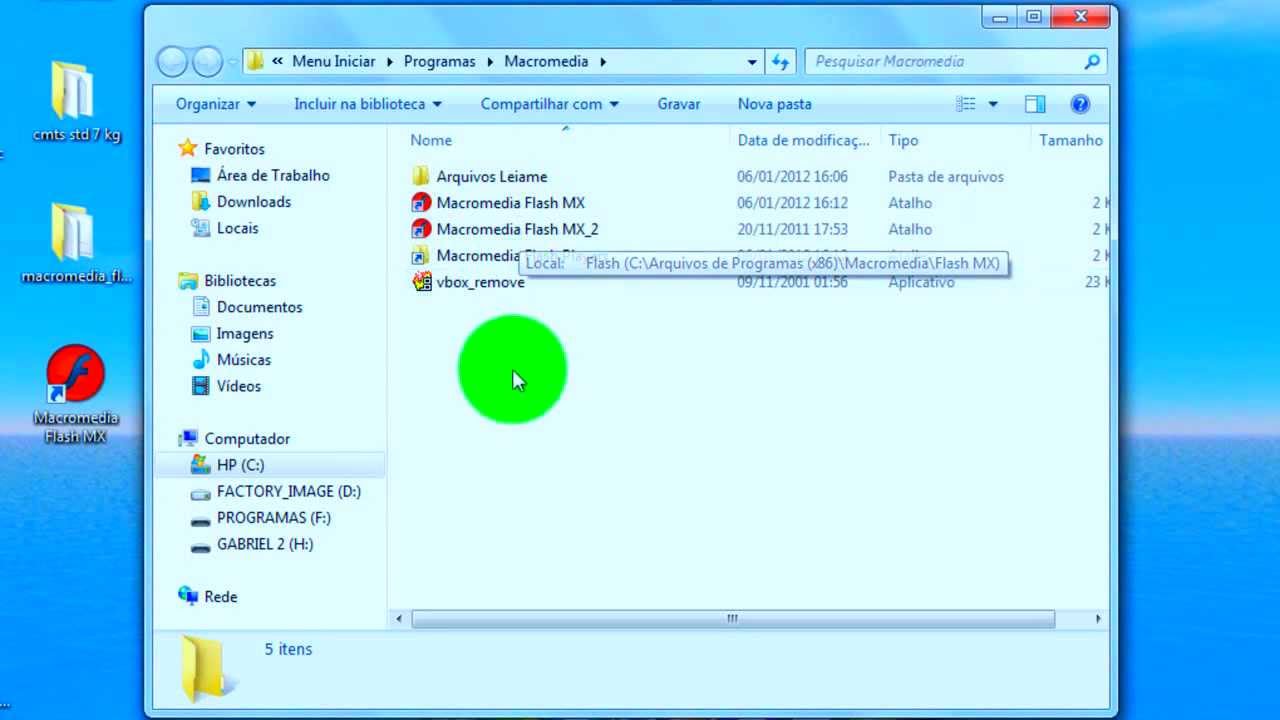The height and width of the screenshot is (720, 1280).
Task: Select Macromedia Flash MX desktop shortcut
Action: [75, 394]
